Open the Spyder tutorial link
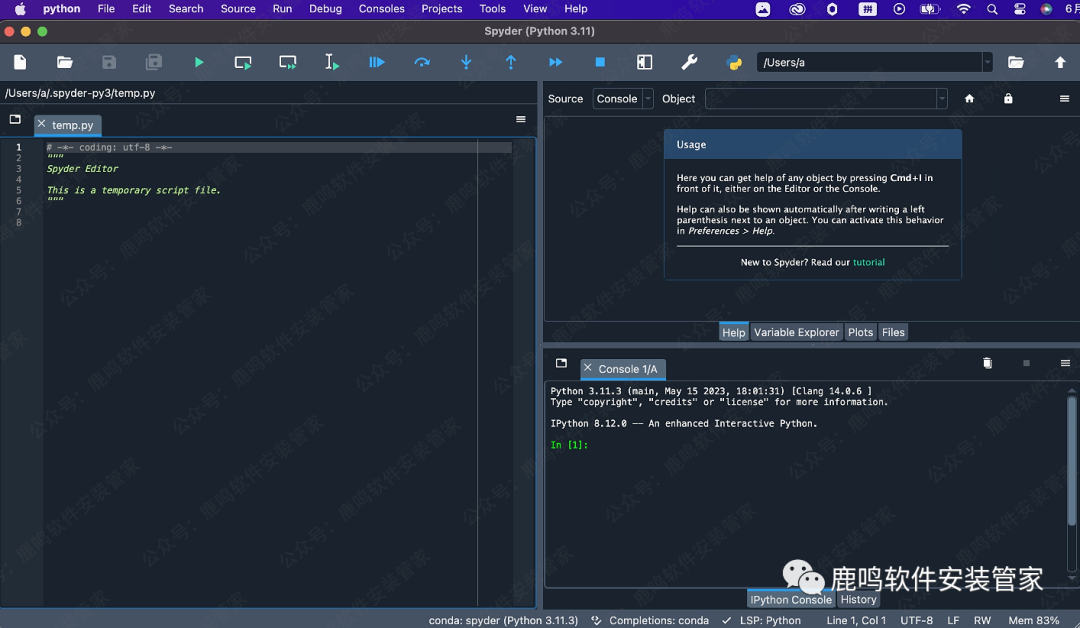Image resolution: width=1080 pixels, height=628 pixels. click(x=868, y=262)
